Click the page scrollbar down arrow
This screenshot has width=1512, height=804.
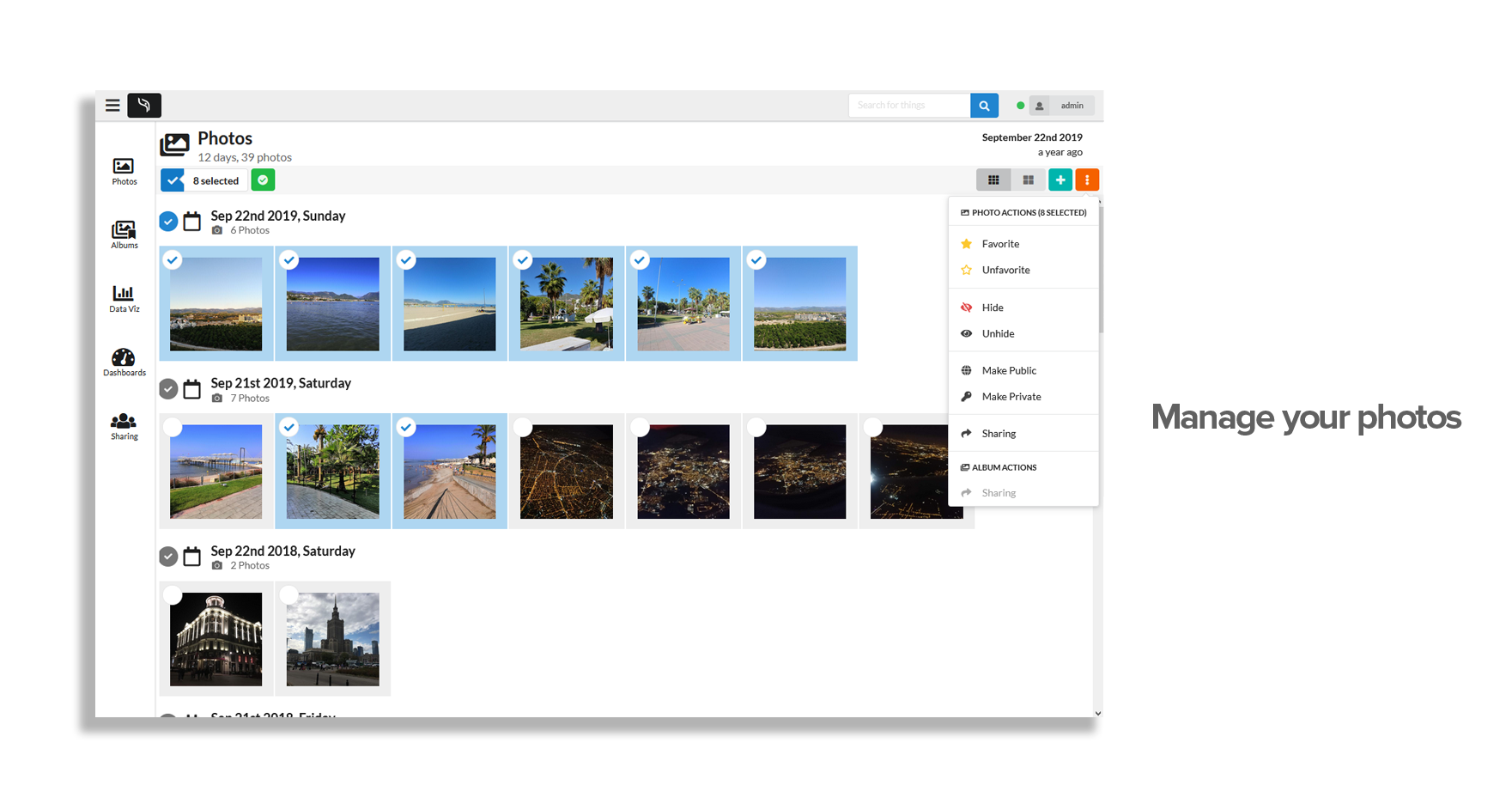point(1098,712)
